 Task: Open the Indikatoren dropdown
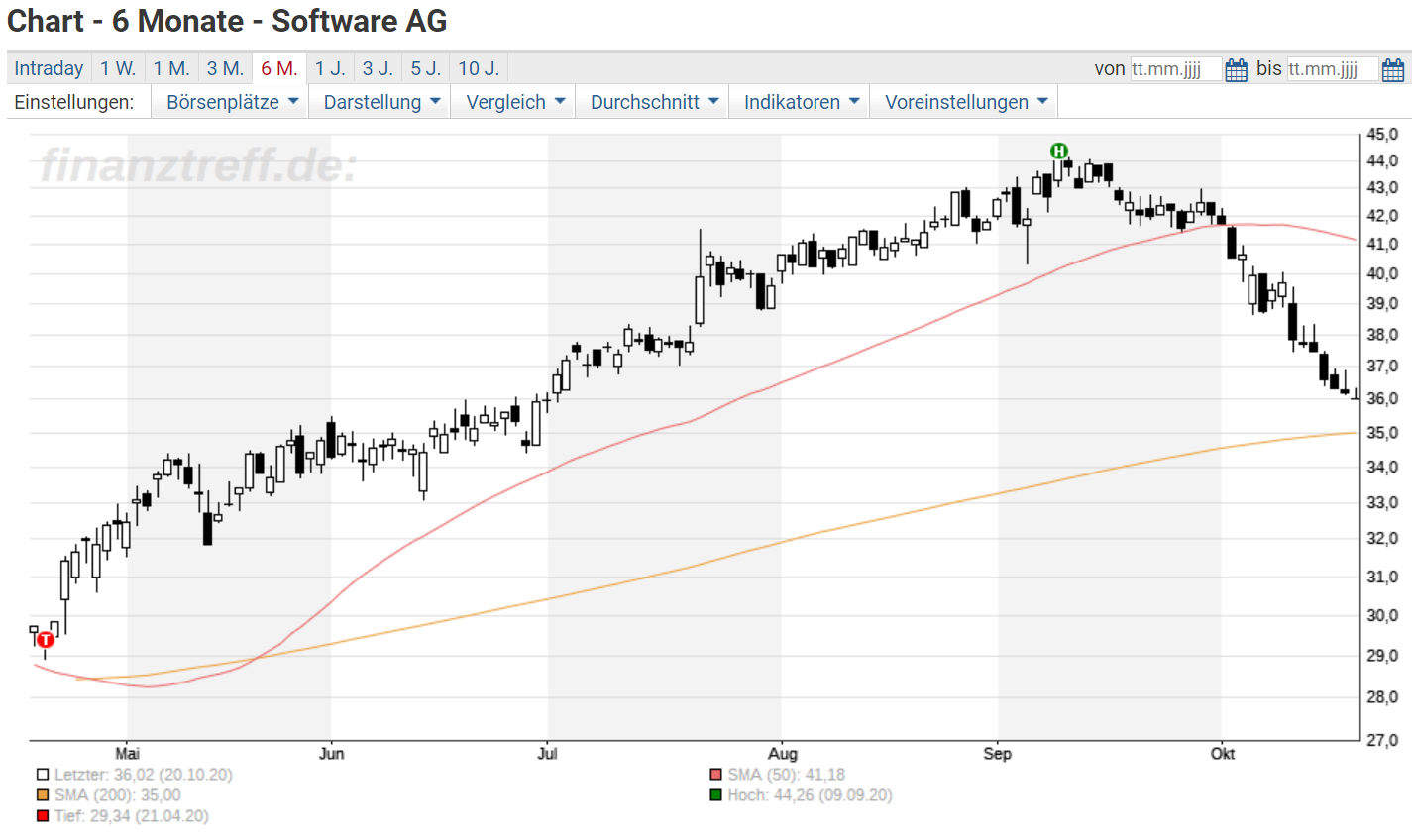(x=800, y=102)
